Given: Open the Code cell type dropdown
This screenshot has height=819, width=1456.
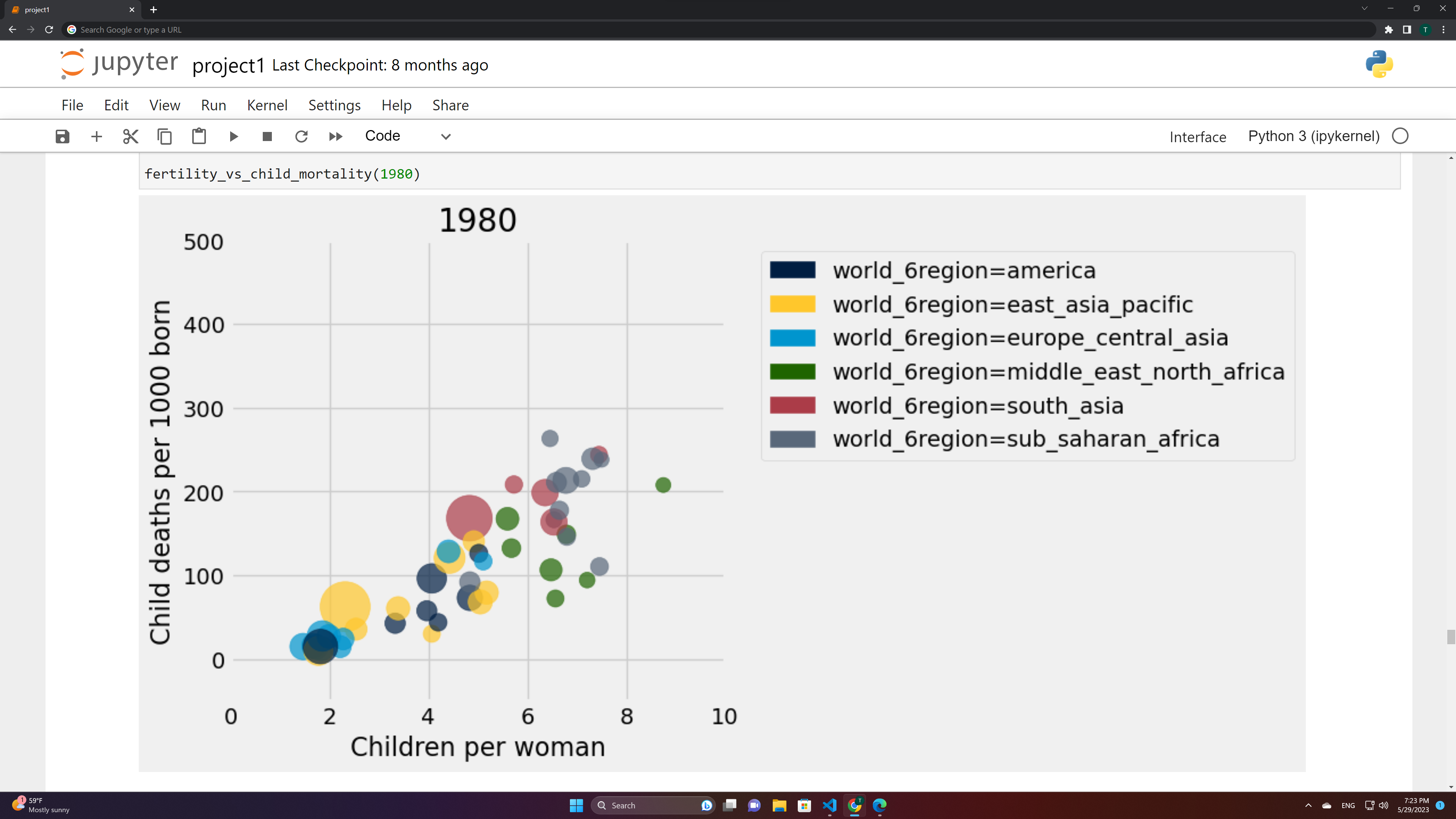Looking at the screenshot, I should [408, 136].
